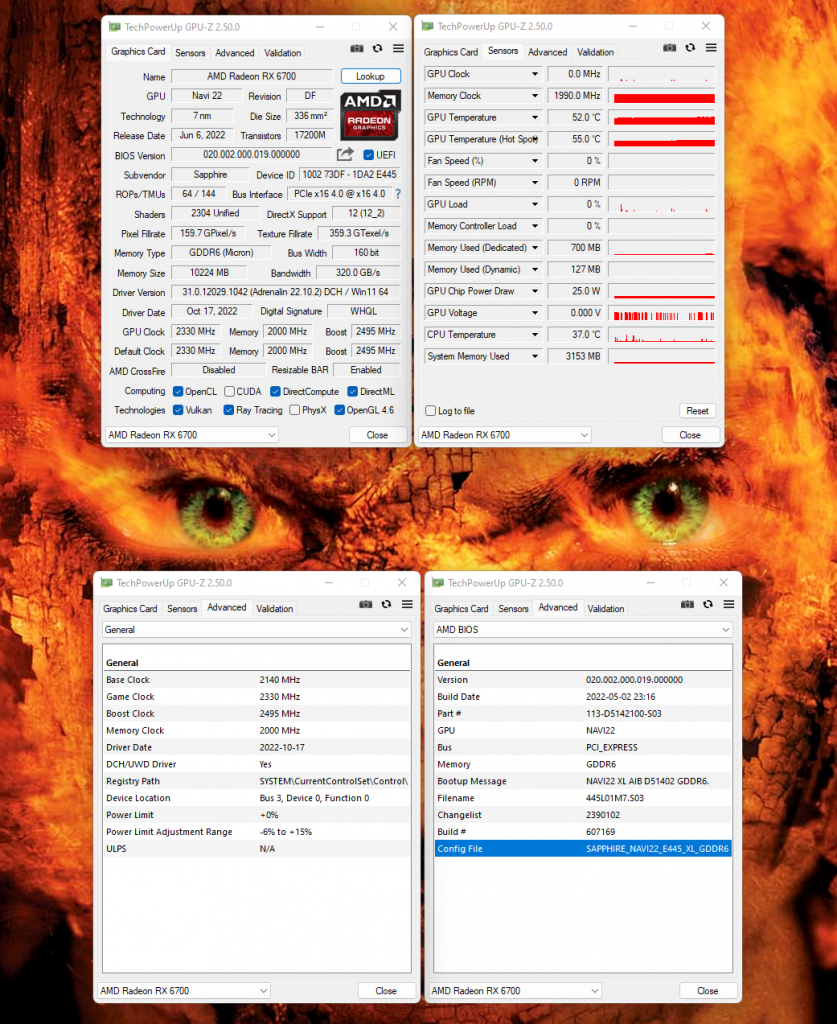
Task: Open Sensors tab in General Advanced window
Action: click(x=182, y=609)
